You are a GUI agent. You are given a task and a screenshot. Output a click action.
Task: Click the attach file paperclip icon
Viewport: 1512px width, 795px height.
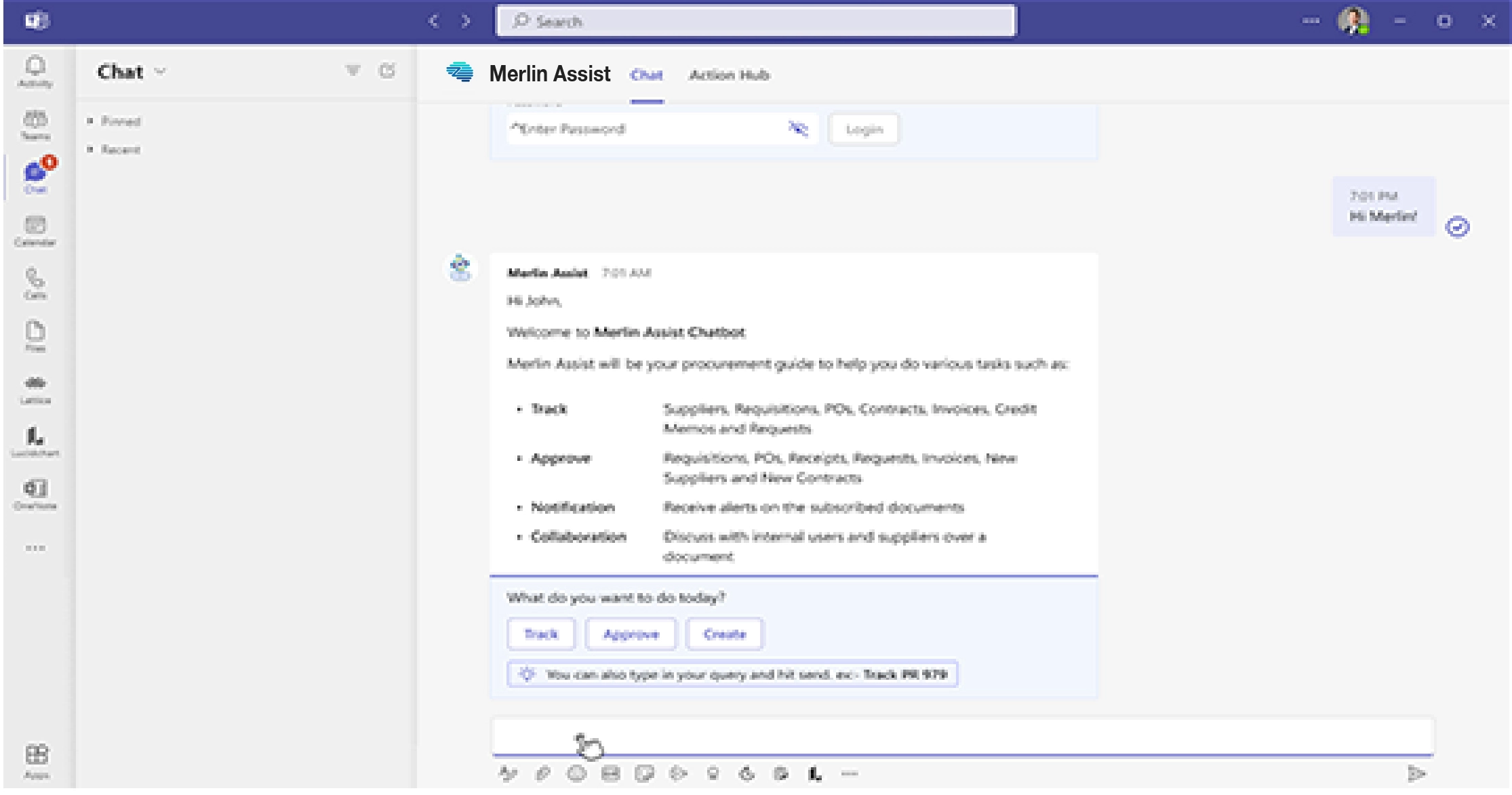tap(542, 773)
